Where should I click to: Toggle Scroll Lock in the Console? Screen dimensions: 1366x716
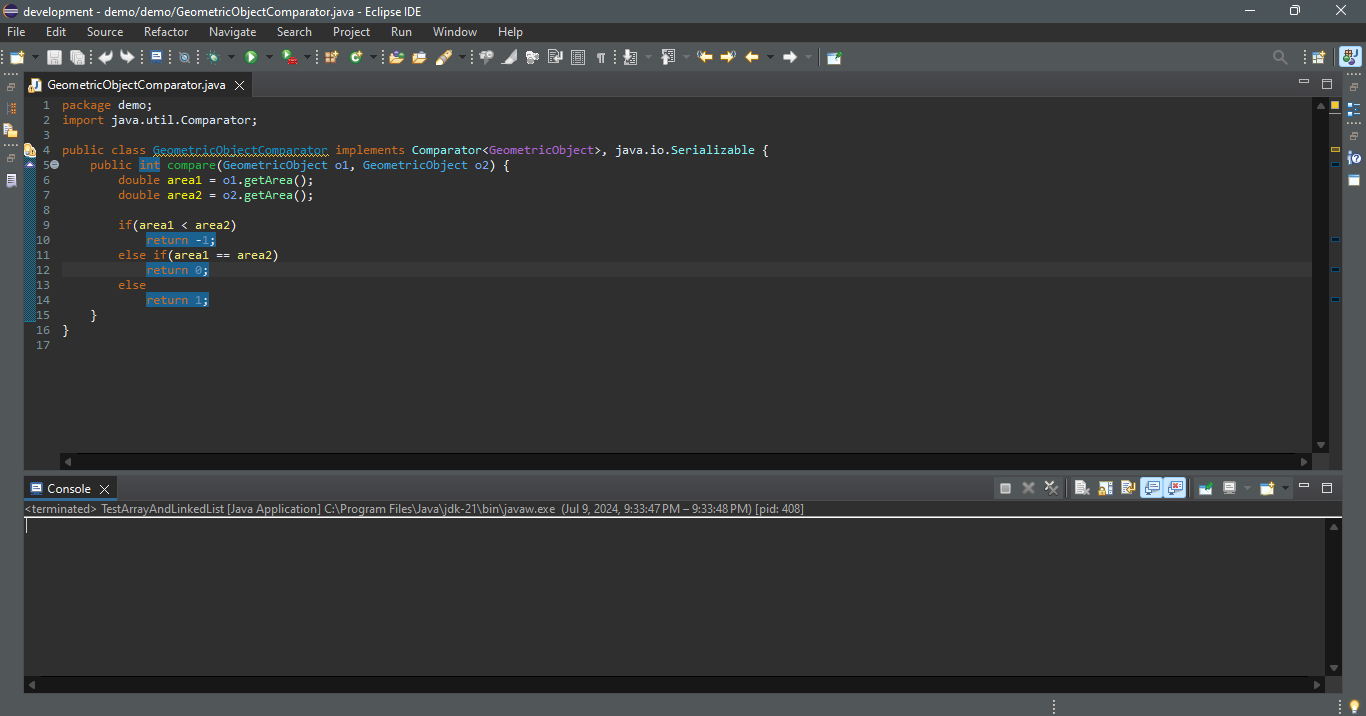pyautogui.click(x=1105, y=488)
